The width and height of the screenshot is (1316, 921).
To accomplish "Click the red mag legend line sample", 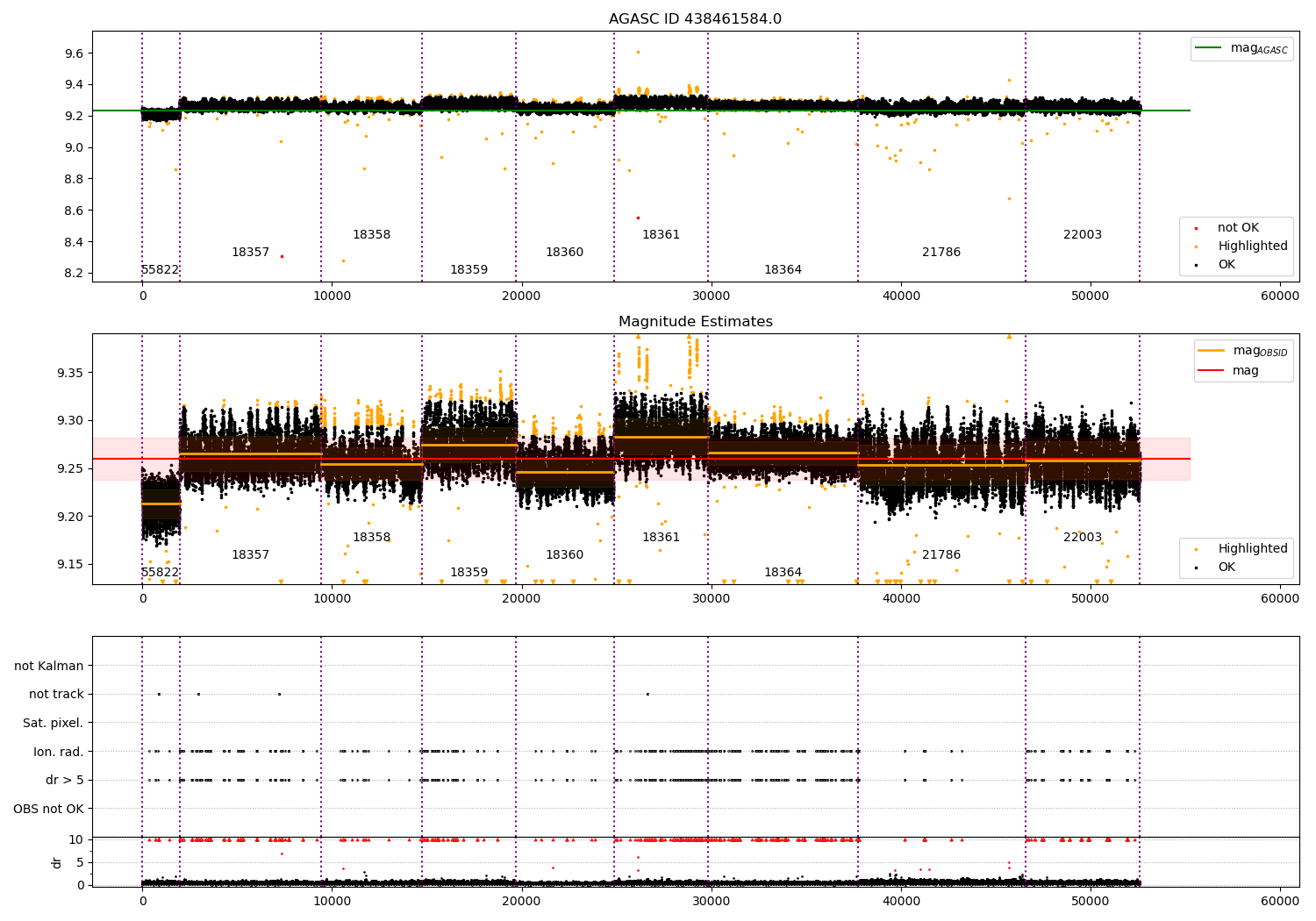I will 1211,370.
